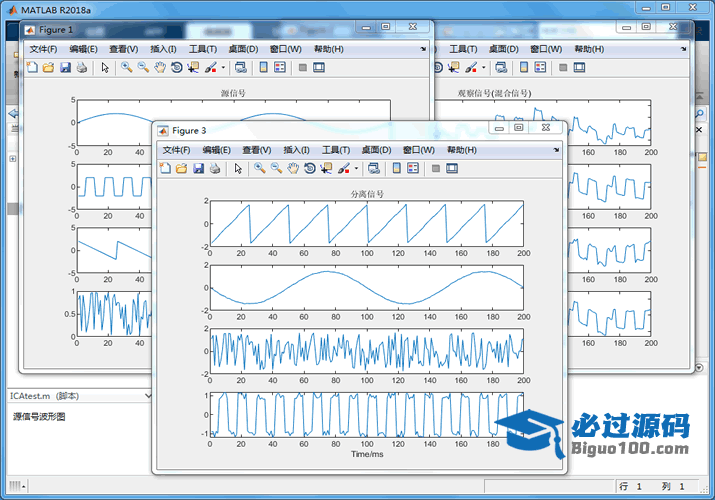Select Data Cursor tool in Figure 3
This screenshot has width=715, height=500.
pyautogui.click(x=326, y=168)
